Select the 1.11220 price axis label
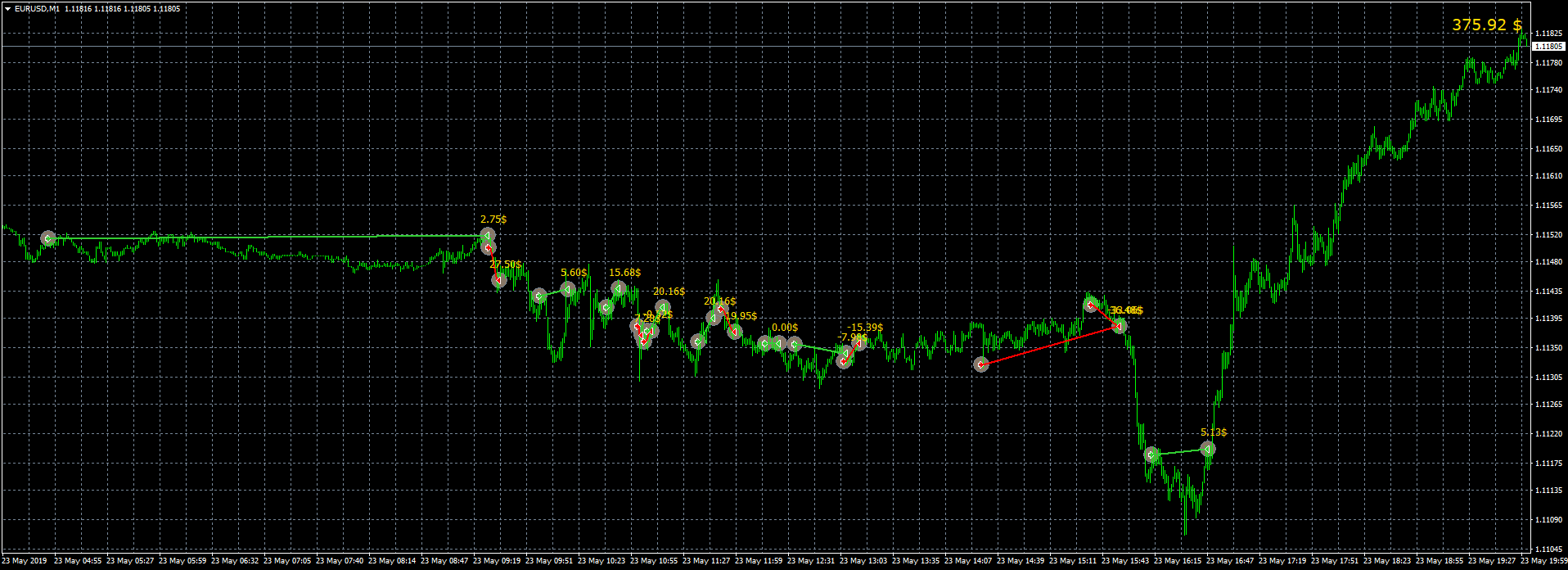Viewport: 1568px width, 570px height. (1547, 434)
